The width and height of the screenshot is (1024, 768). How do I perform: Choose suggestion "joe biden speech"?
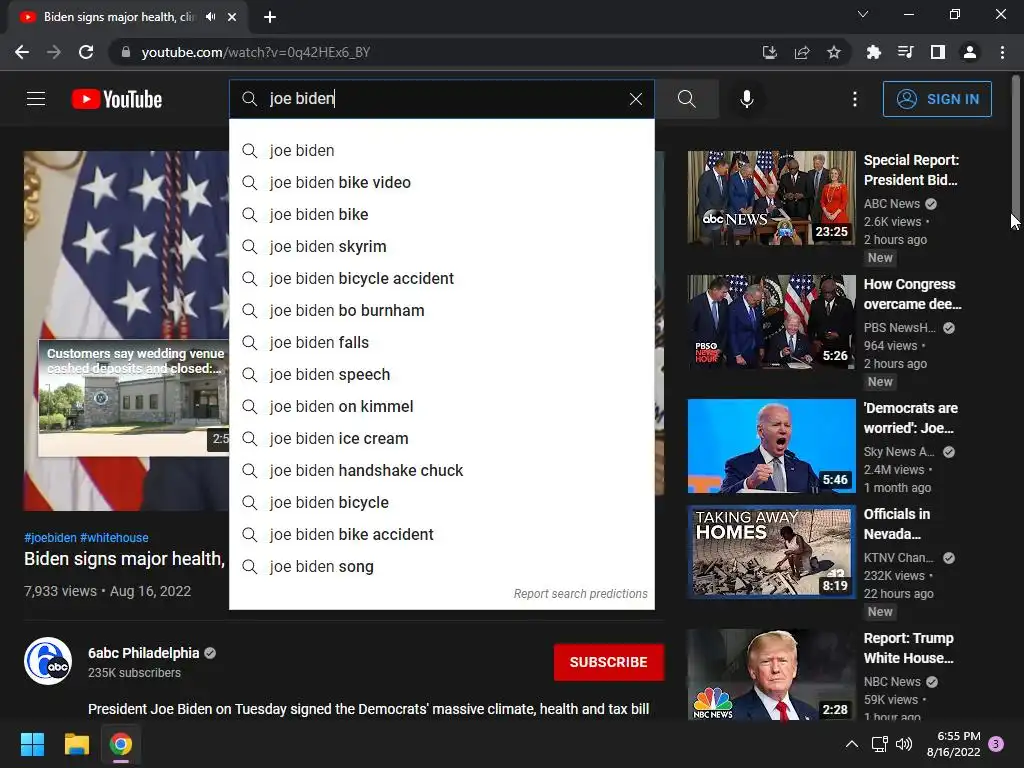click(441, 374)
